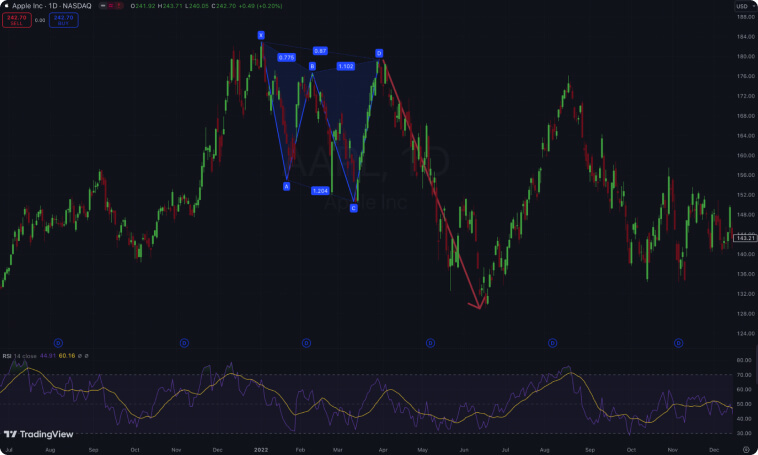Click the Feb label on the time axis
Image resolution: width=758 pixels, height=455 pixels.
(300, 450)
